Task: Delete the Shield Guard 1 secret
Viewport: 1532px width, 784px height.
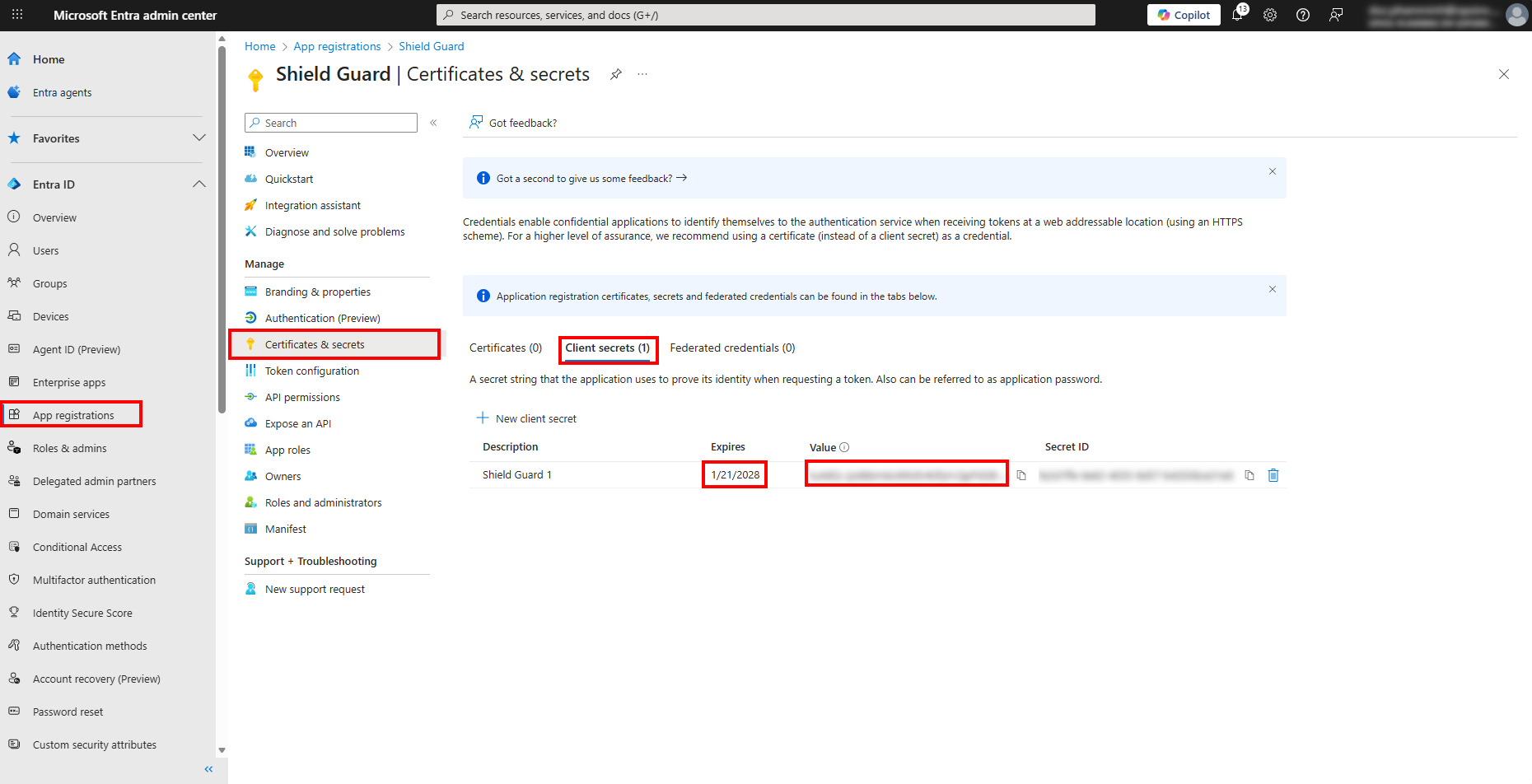Action: (x=1273, y=475)
